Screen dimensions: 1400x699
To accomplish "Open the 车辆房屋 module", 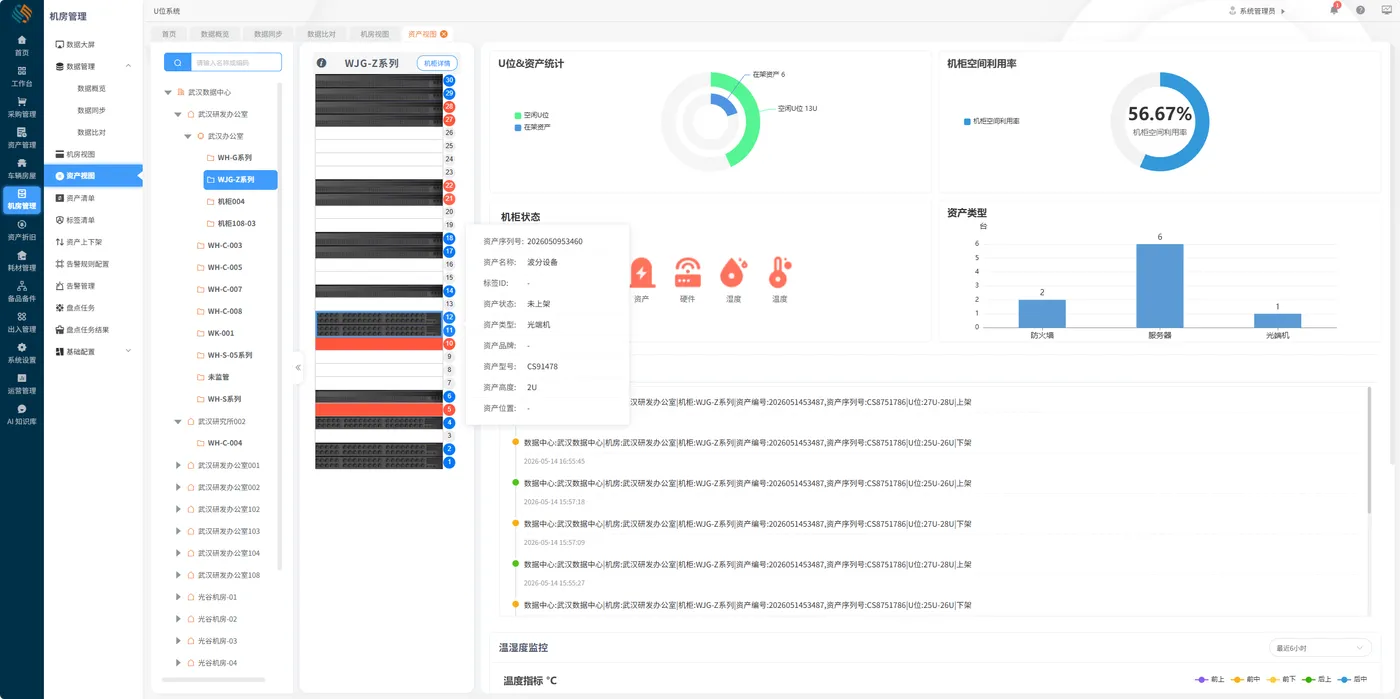I will [x=21, y=169].
